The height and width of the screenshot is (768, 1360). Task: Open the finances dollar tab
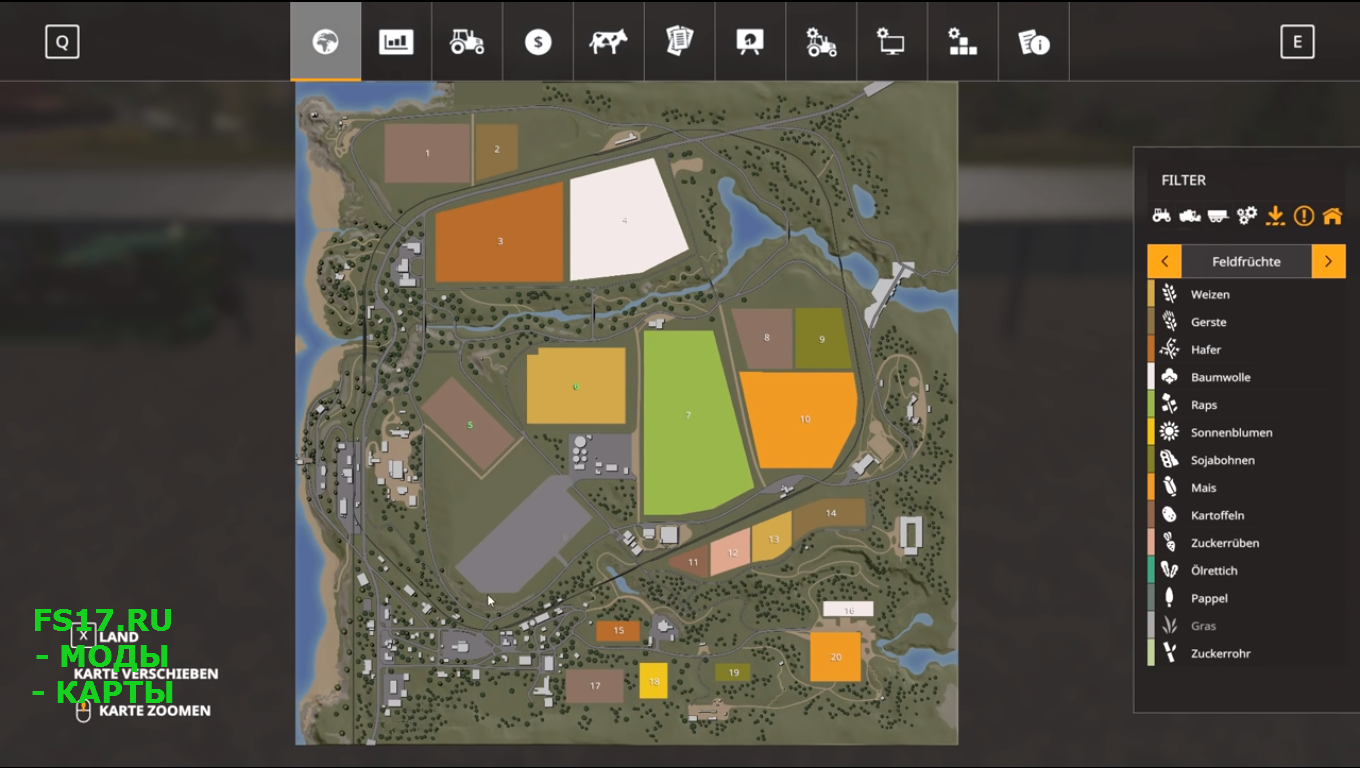[x=538, y=41]
